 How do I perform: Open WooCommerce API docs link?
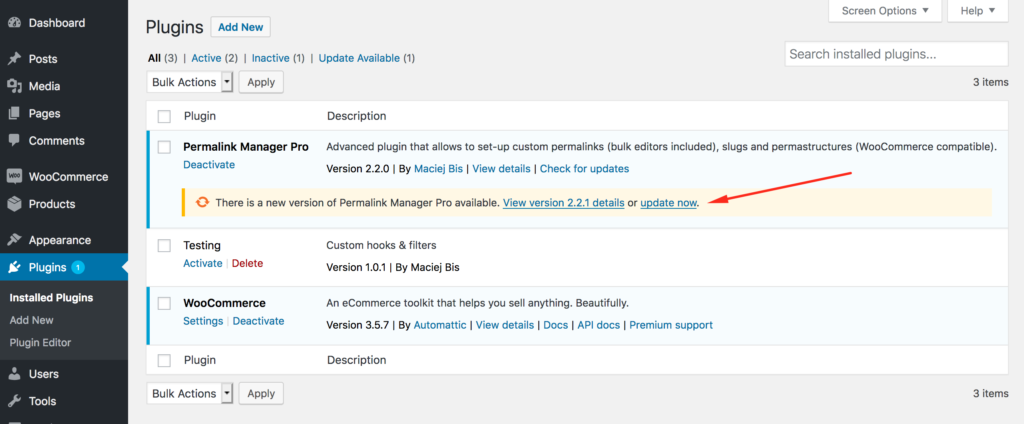pyautogui.click(x=599, y=325)
